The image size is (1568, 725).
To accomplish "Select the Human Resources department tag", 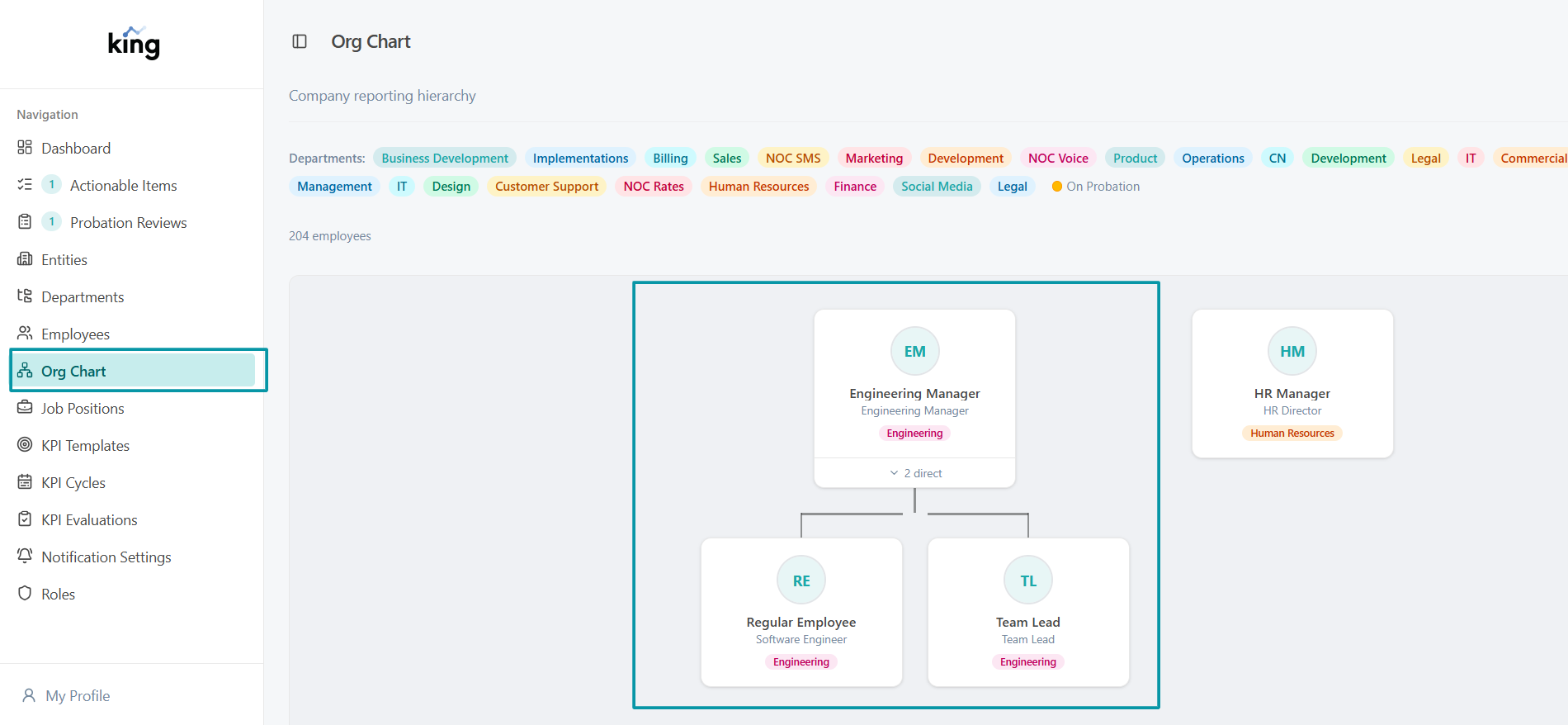I will [x=758, y=186].
